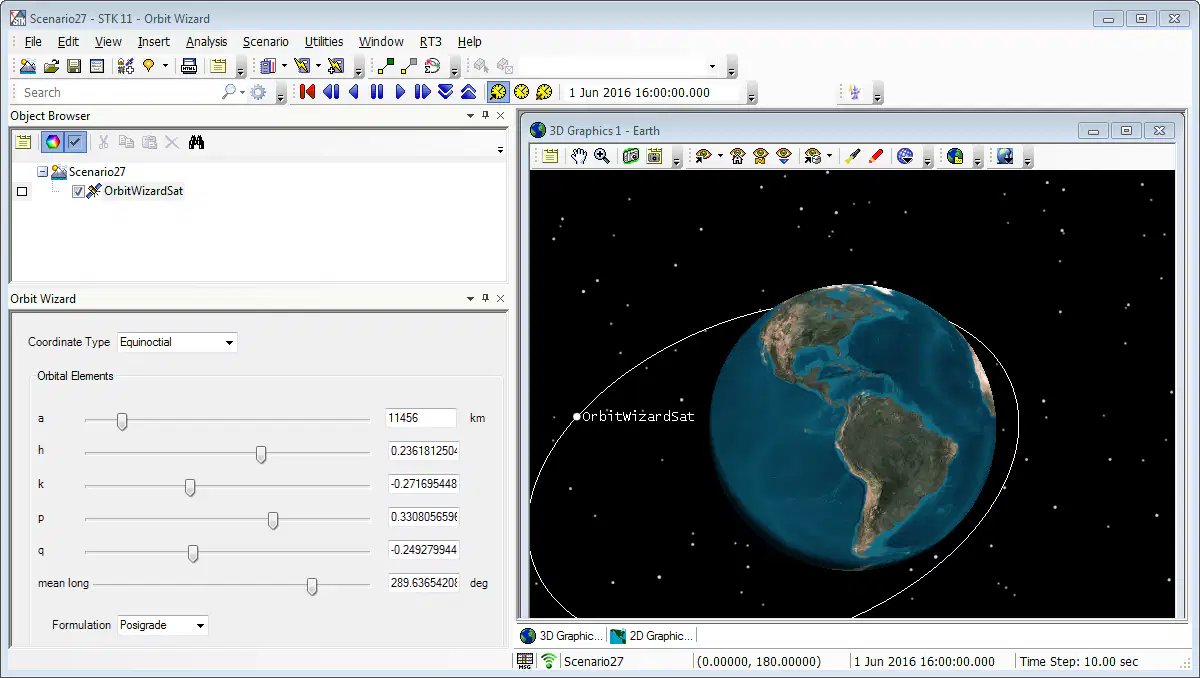
Task: Pin the Orbit Wizard panel
Action: click(486, 299)
